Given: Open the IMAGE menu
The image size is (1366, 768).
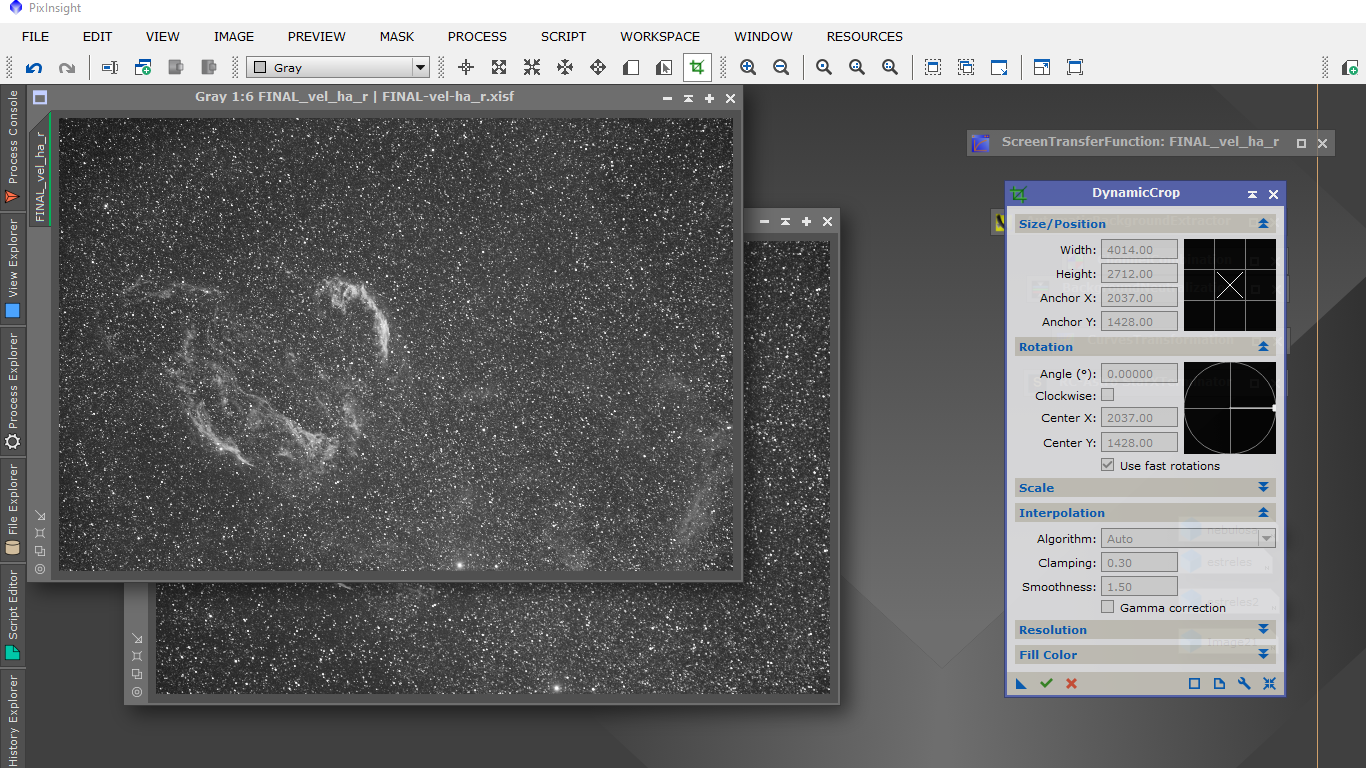Looking at the screenshot, I should 234,36.
